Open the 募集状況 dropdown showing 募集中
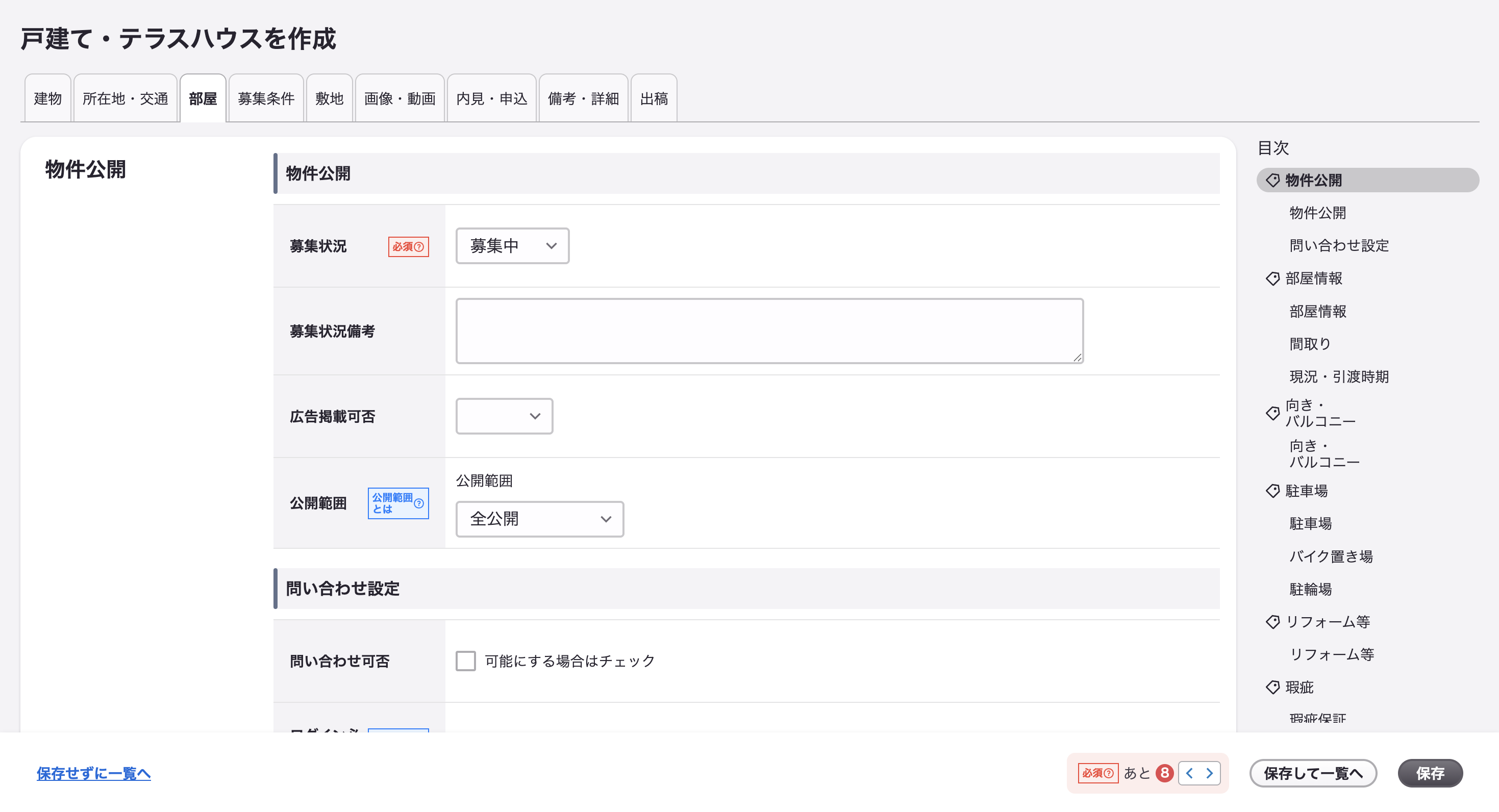The image size is (1499, 812). [512, 246]
